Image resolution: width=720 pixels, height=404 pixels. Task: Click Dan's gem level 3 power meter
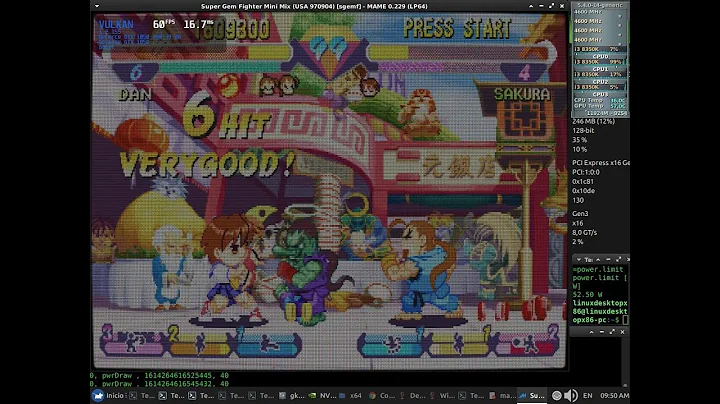(133, 342)
